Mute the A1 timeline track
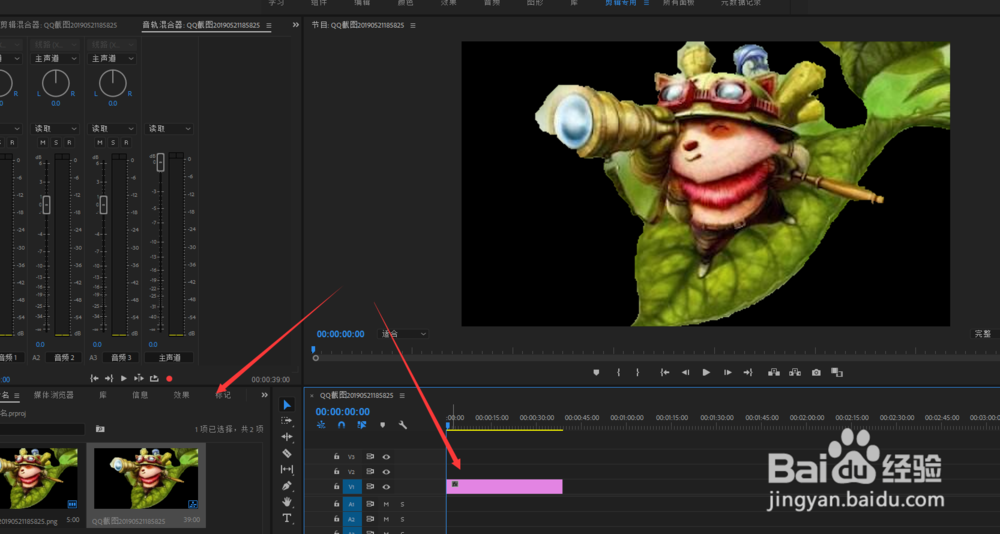The height and width of the screenshot is (534, 1000). pyautogui.click(x=386, y=504)
